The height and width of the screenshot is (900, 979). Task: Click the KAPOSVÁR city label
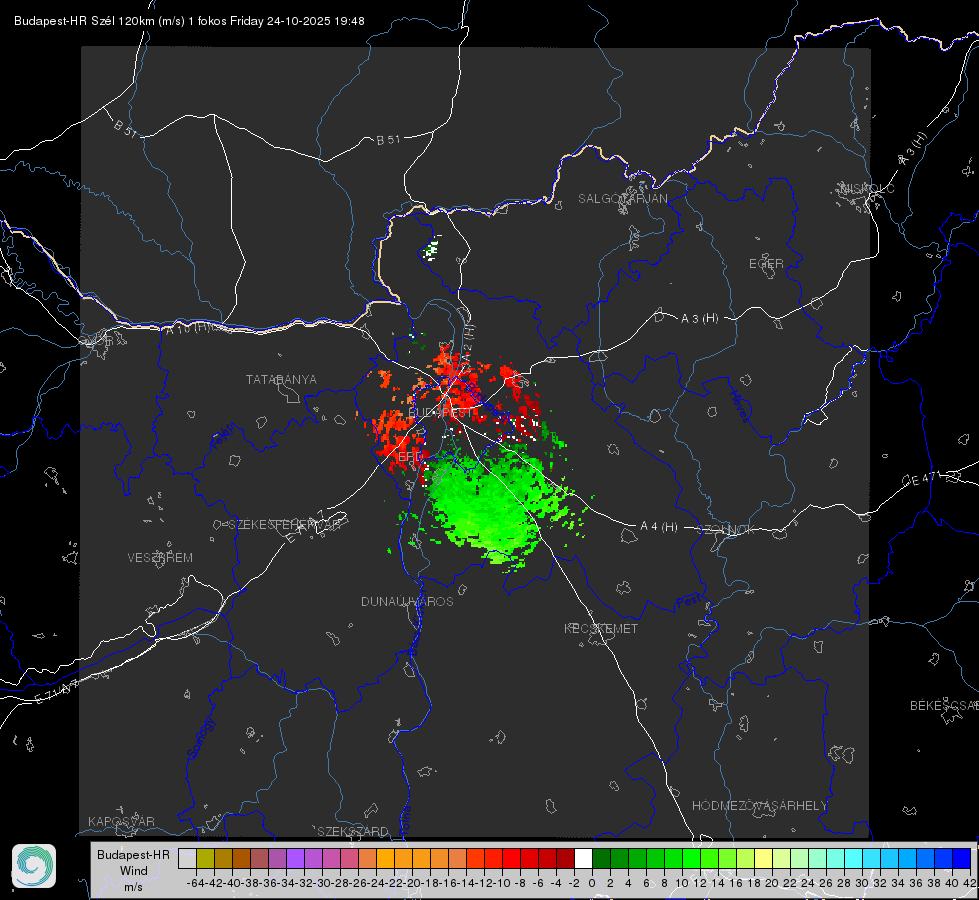tap(121, 821)
